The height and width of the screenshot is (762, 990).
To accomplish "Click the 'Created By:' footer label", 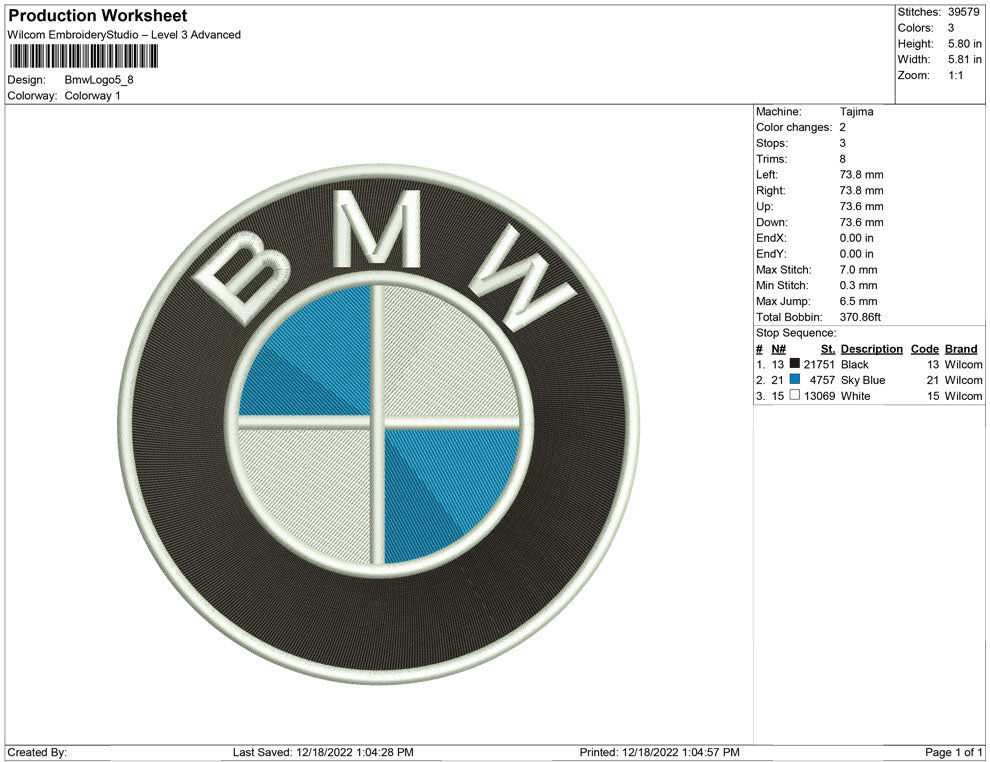I will [37, 752].
